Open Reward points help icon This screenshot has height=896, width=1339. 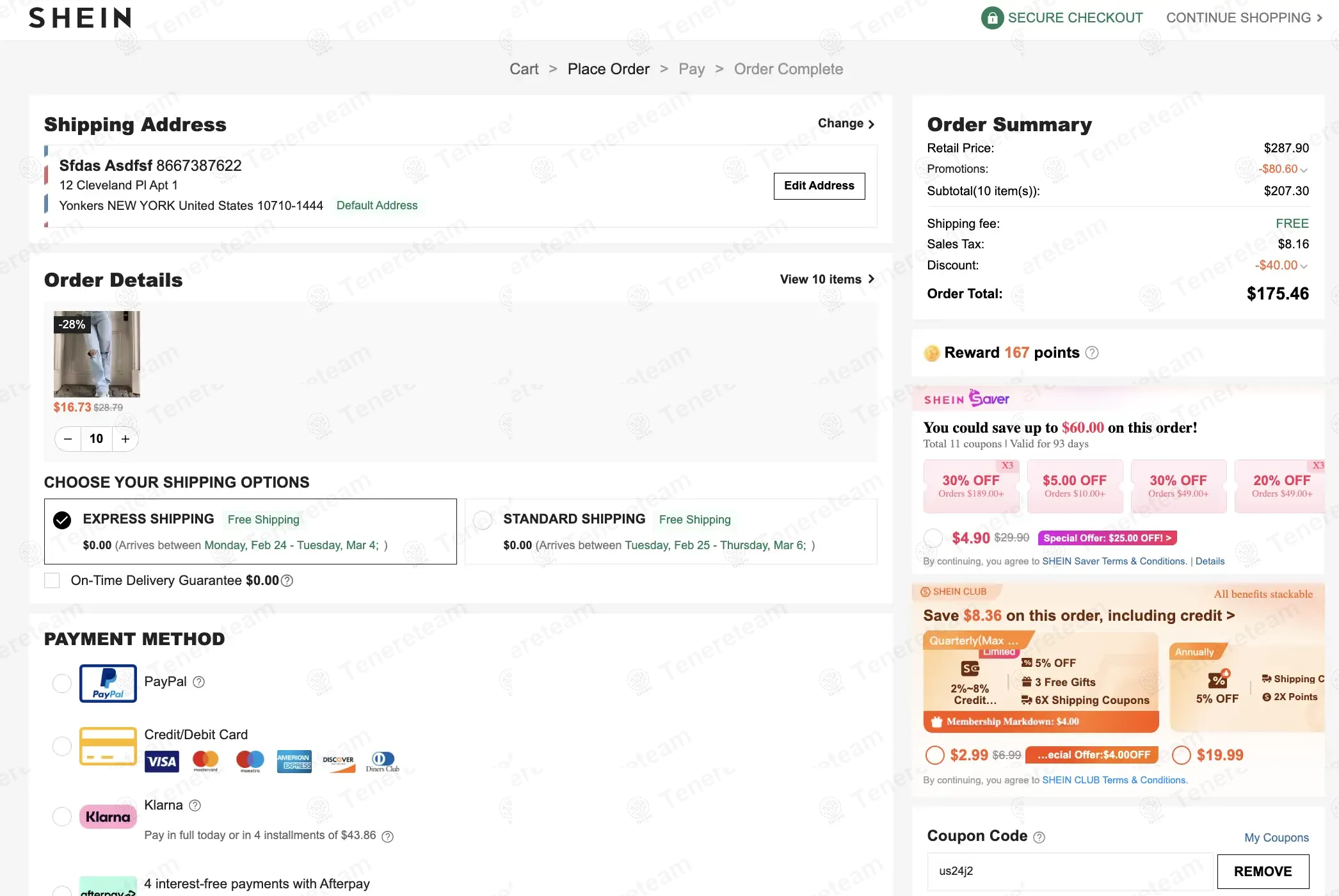[x=1093, y=353]
